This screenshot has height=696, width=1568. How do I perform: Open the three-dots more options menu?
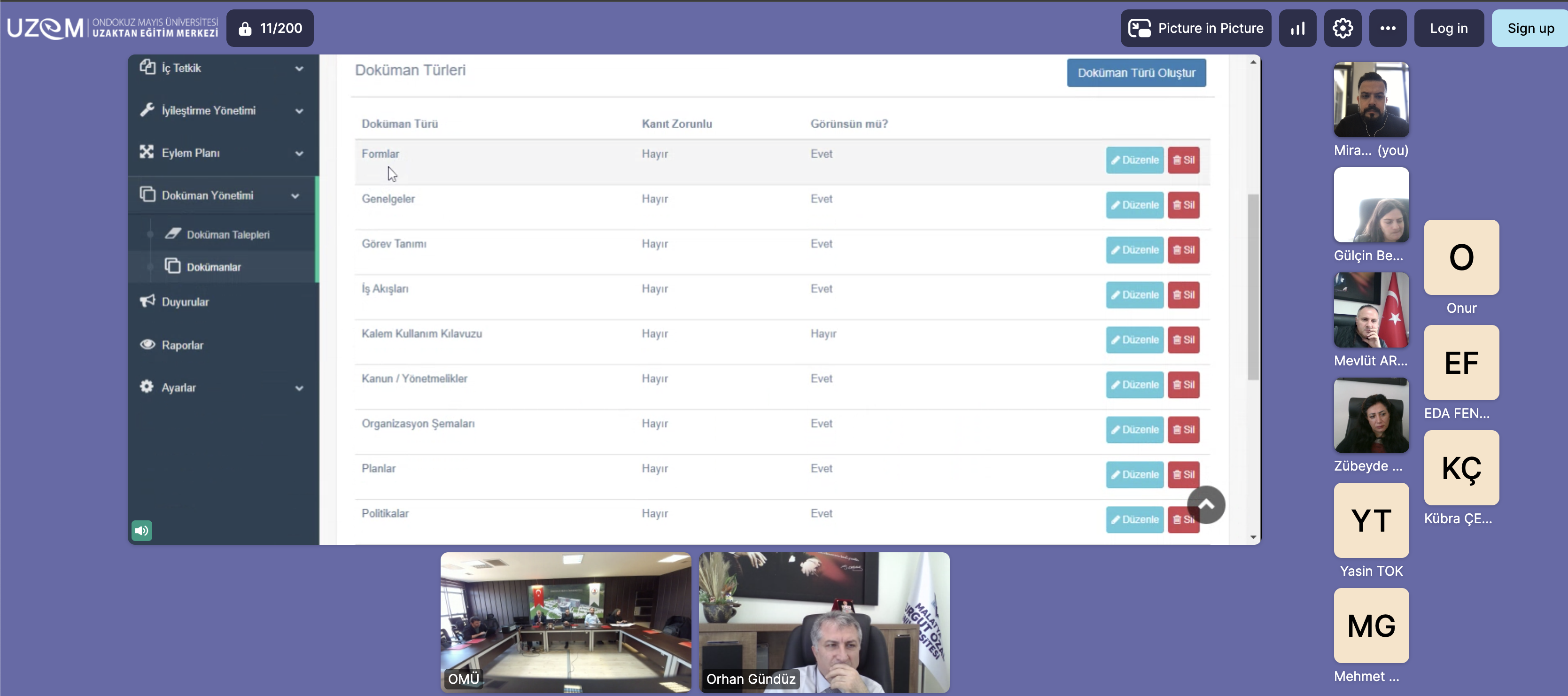tap(1387, 28)
